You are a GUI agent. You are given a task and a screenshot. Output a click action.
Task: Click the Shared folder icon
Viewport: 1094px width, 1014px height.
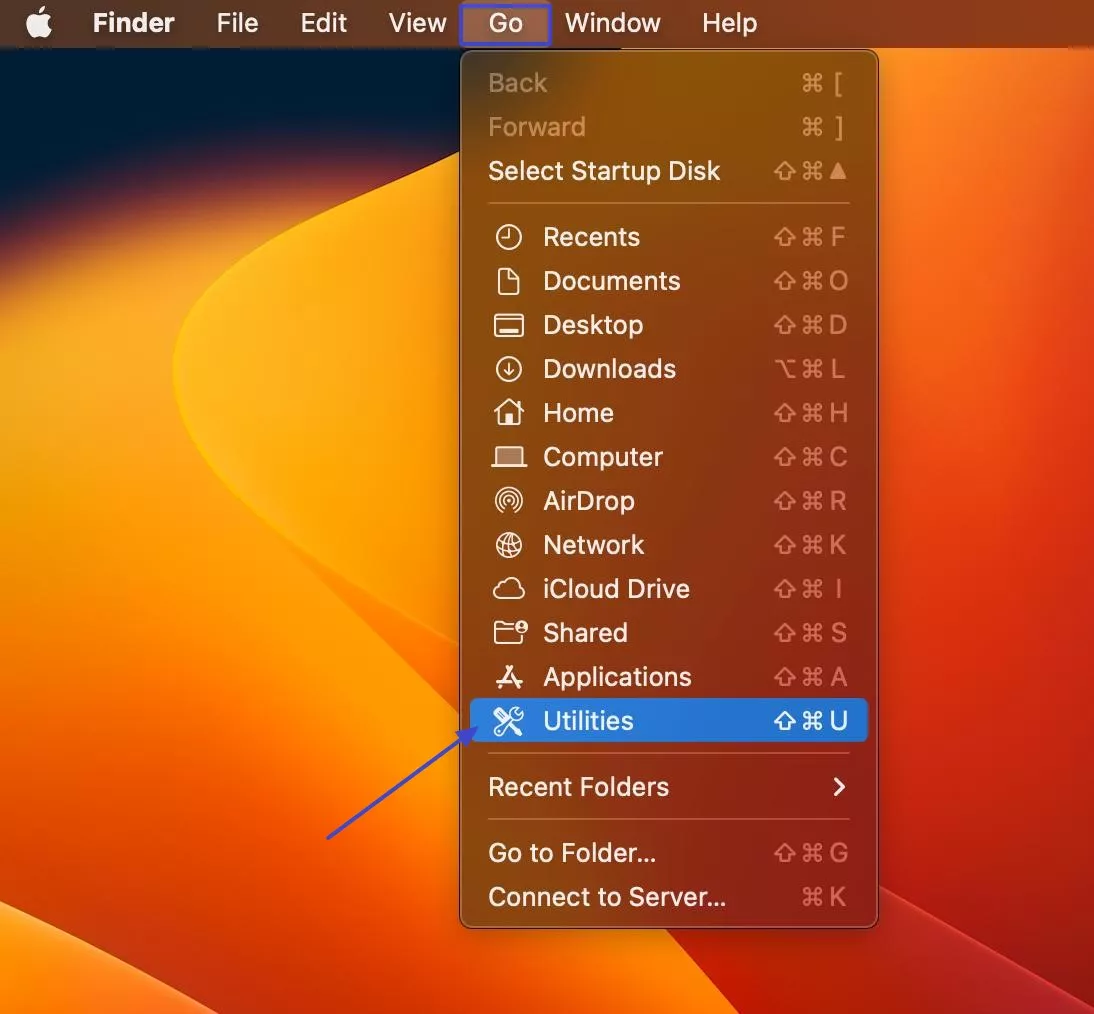click(x=510, y=632)
